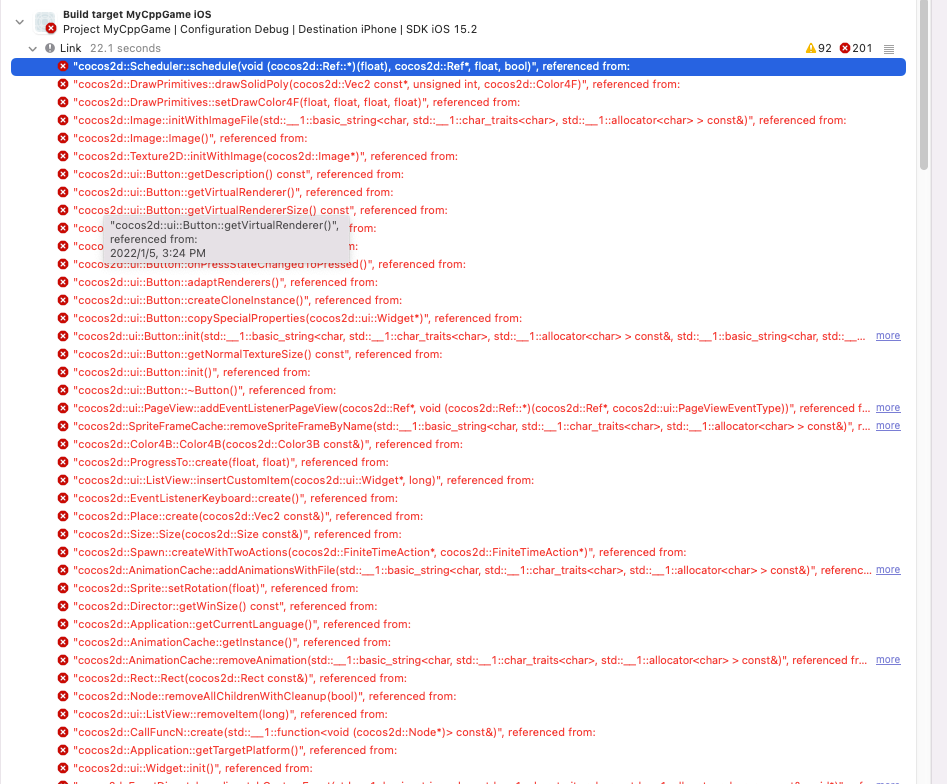This screenshot has height=784, width=947.
Task: Click error icon for Image::initWithImageFile row
Action: [63, 120]
